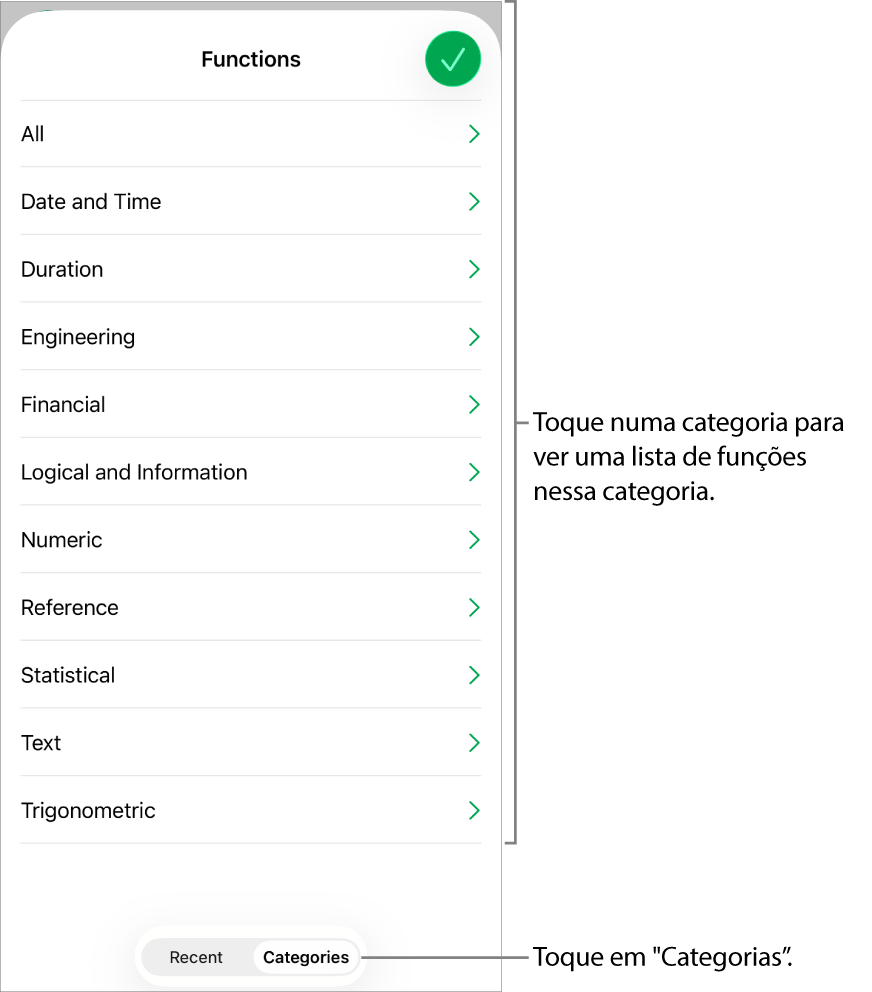Screen dimensions: 872x992
Task: Expand the chevron beside Financial
Action: (473, 404)
